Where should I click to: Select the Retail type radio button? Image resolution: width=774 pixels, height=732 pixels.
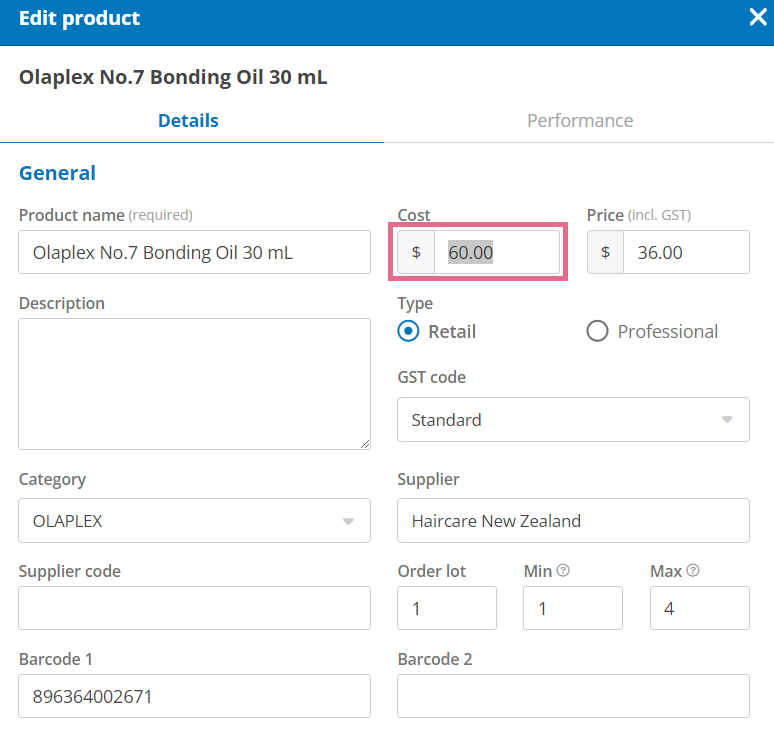[x=408, y=331]
